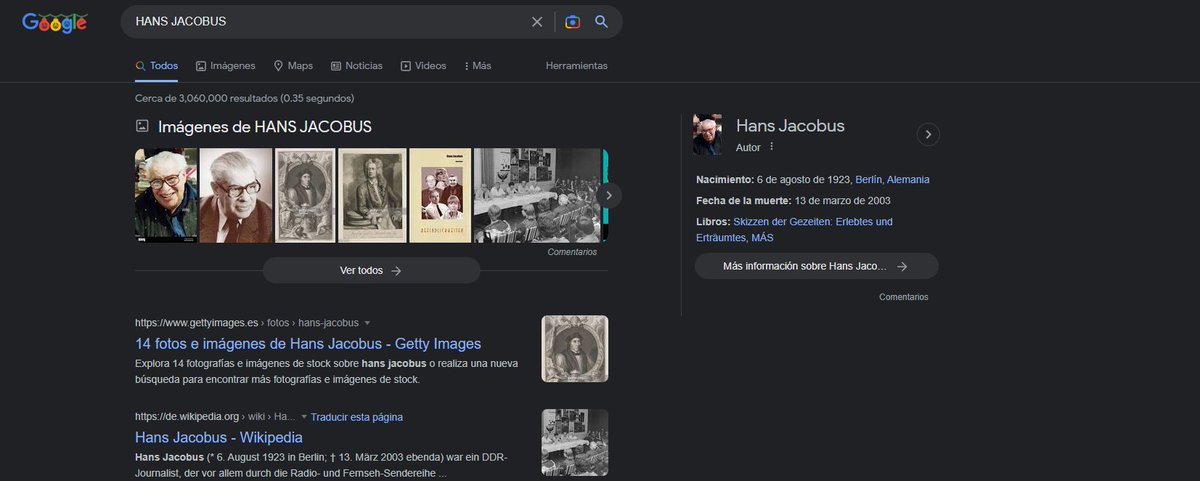Switch to the Imágenes tab
The image size is (1200, 481).
(226, 66)
